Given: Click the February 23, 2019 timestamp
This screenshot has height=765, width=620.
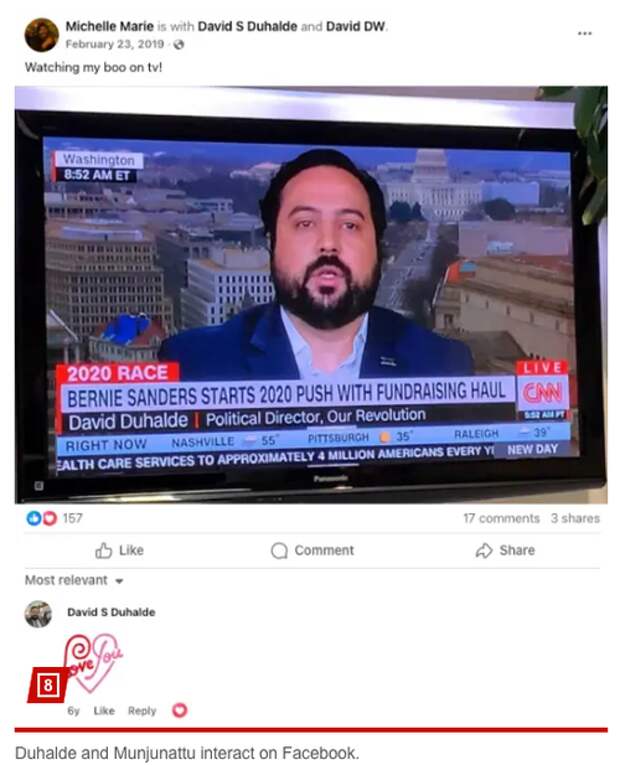Looking at the screenshot, I should tap(115, 44).
